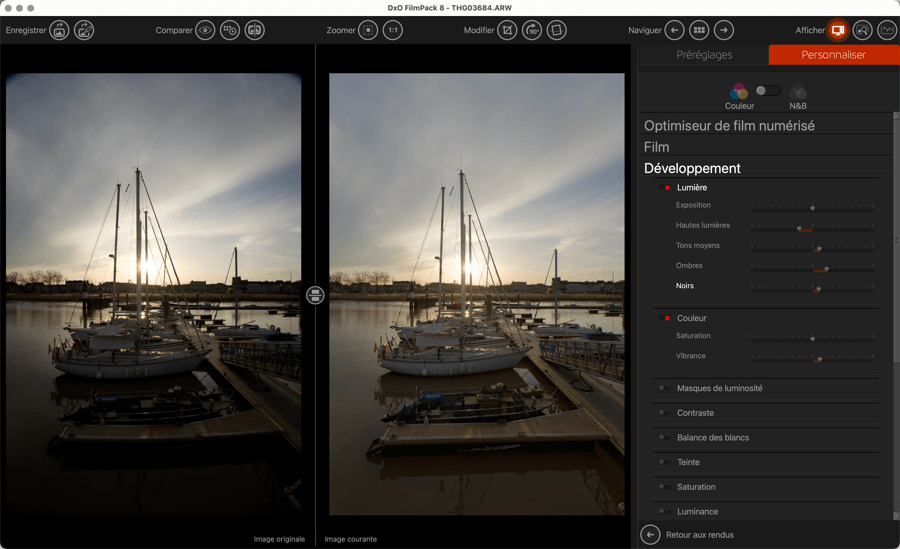This screenshot has height=549, width=900.
Task: Disable the Lumière section toggle
Action: [666, 188]
